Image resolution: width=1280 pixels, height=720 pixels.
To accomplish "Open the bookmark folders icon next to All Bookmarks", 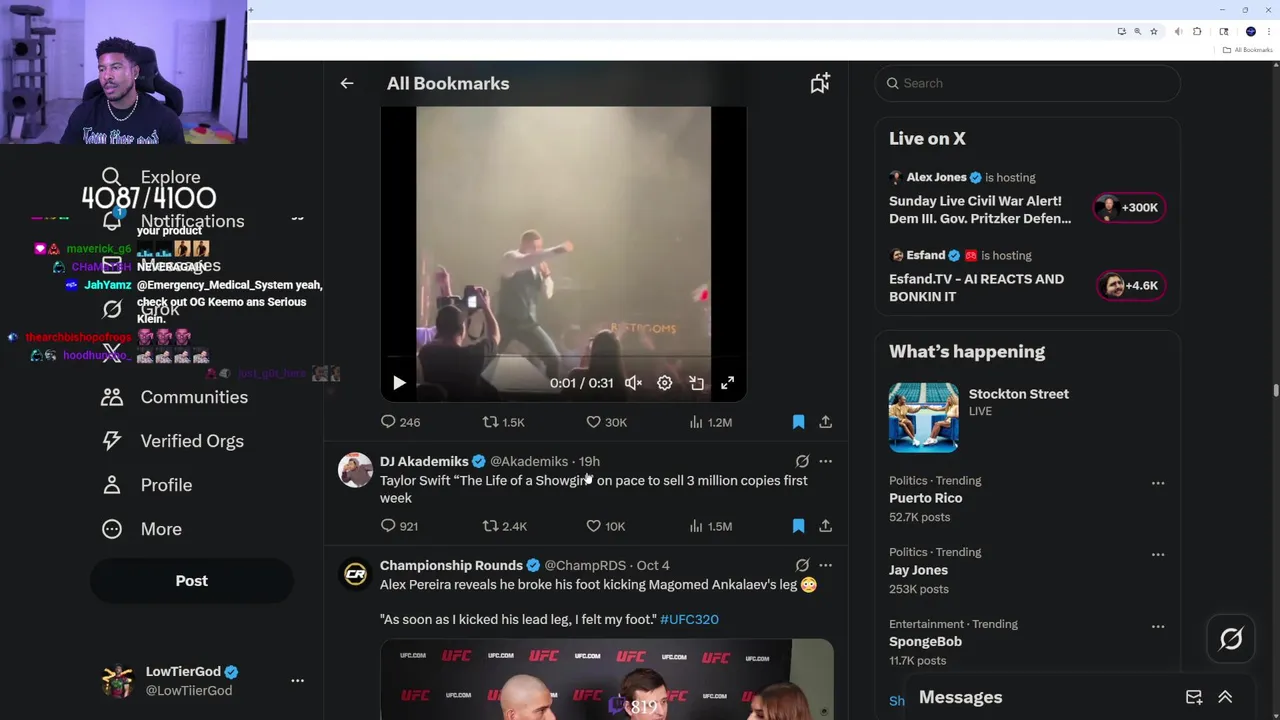I will [x=820, y=83].
